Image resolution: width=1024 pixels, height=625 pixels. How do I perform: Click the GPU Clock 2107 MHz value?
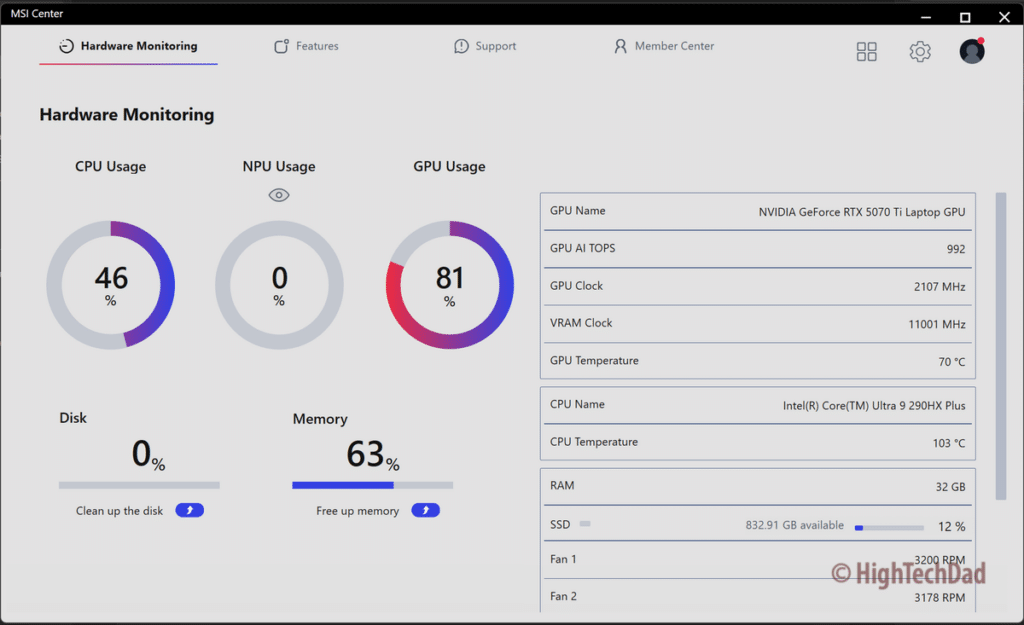pyautogui.click(x=939, y=287)
